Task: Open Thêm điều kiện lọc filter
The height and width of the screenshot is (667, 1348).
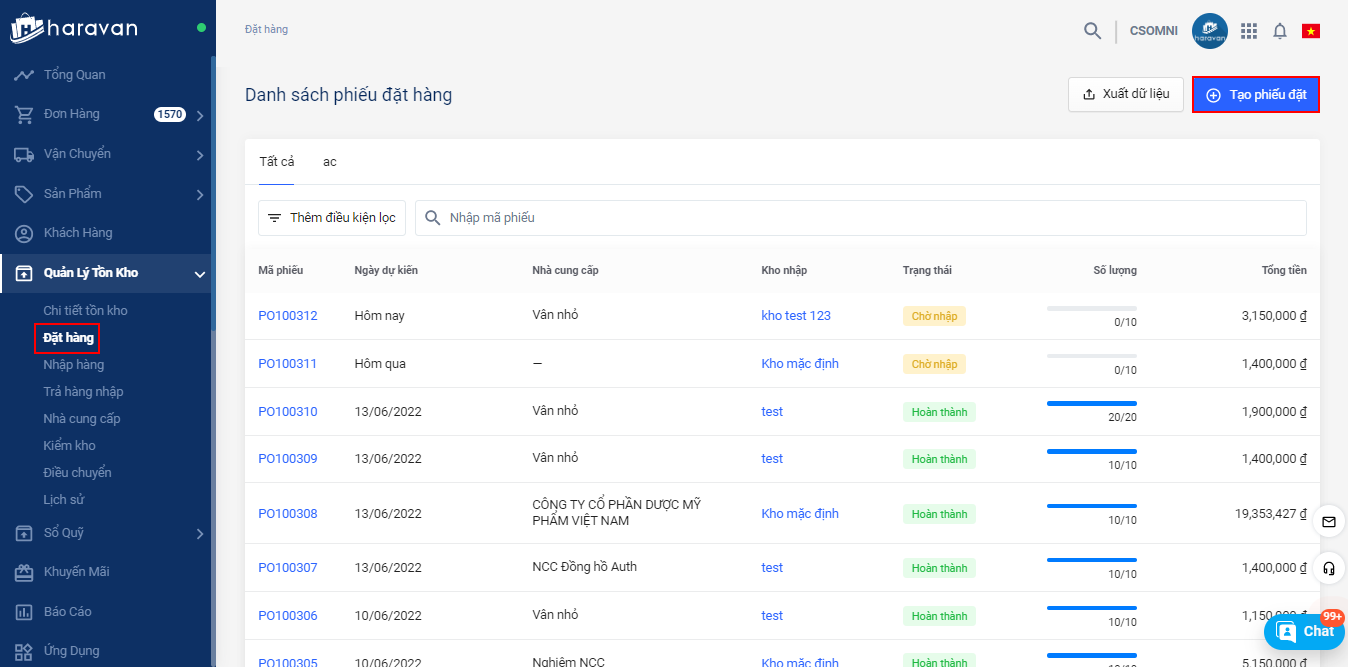Action: (x=332, y=218)
